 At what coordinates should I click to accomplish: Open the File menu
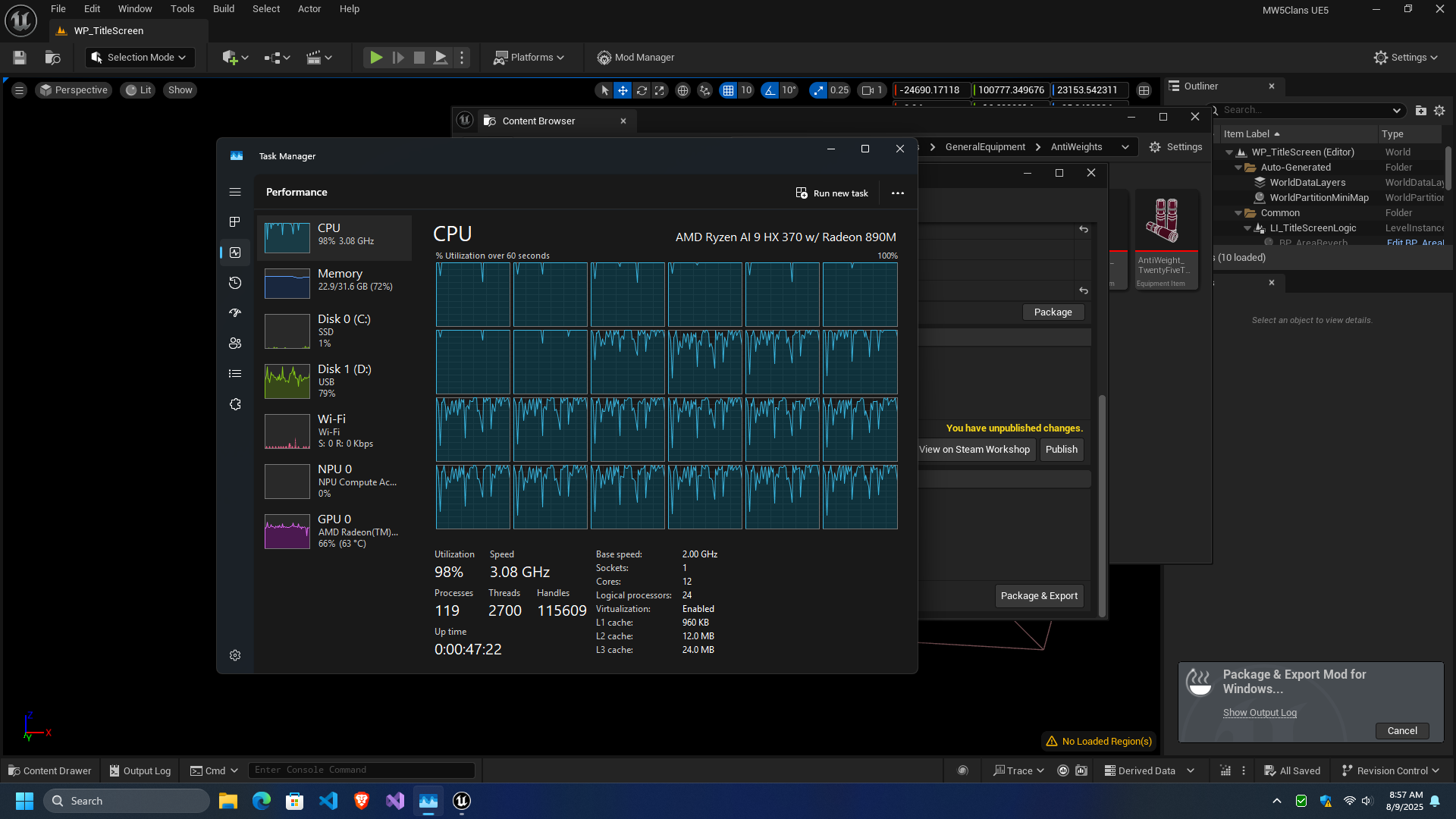pyautogui.click(x=58, y=9)
